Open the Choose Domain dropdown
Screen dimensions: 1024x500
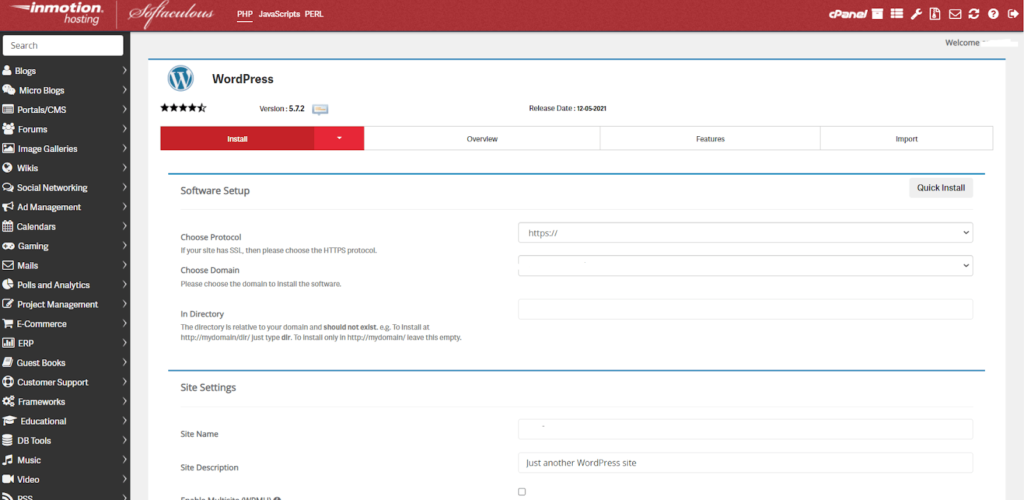tap(745, 266)
